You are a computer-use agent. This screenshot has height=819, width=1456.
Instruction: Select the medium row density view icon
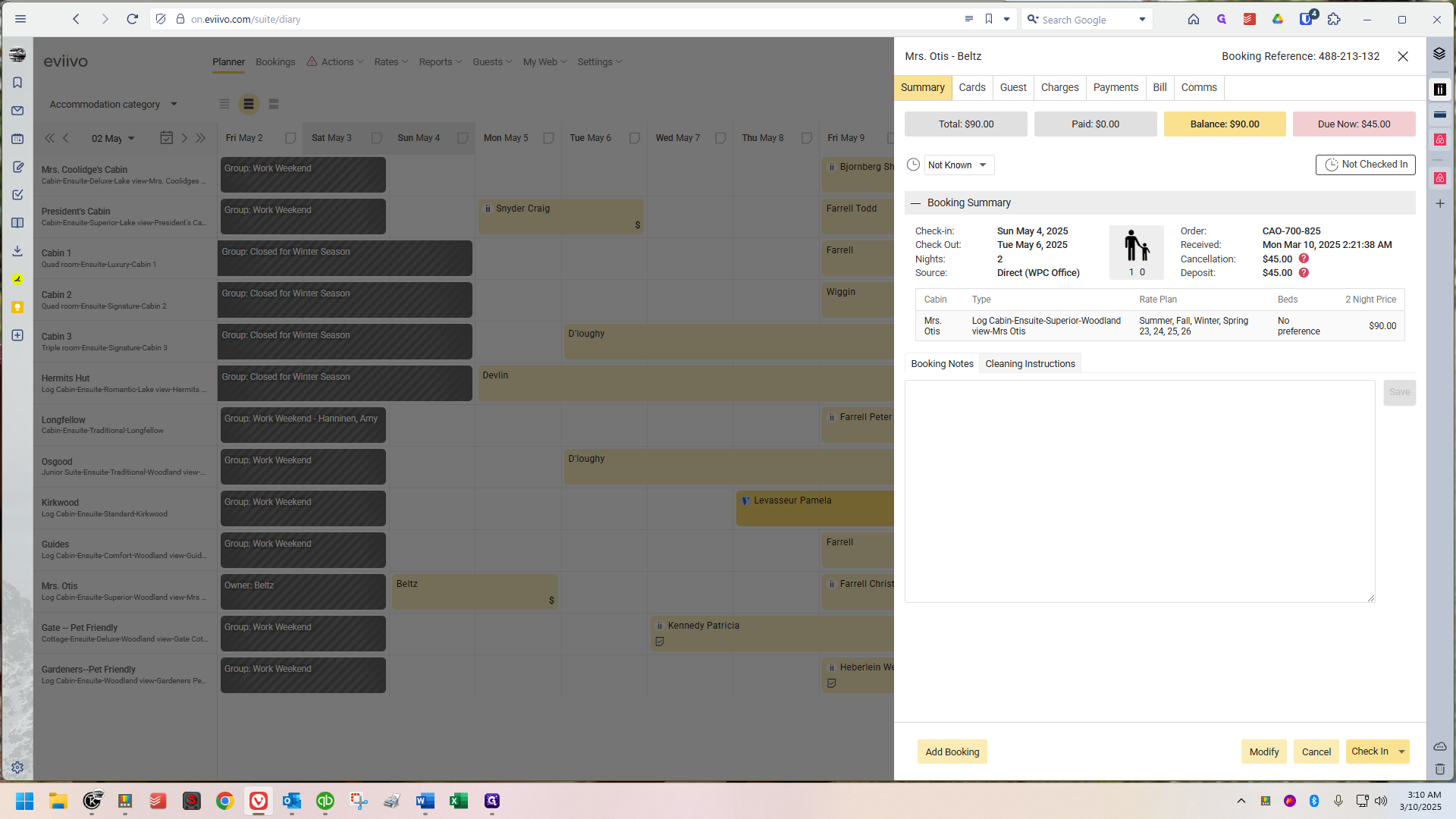click(249, 104)
